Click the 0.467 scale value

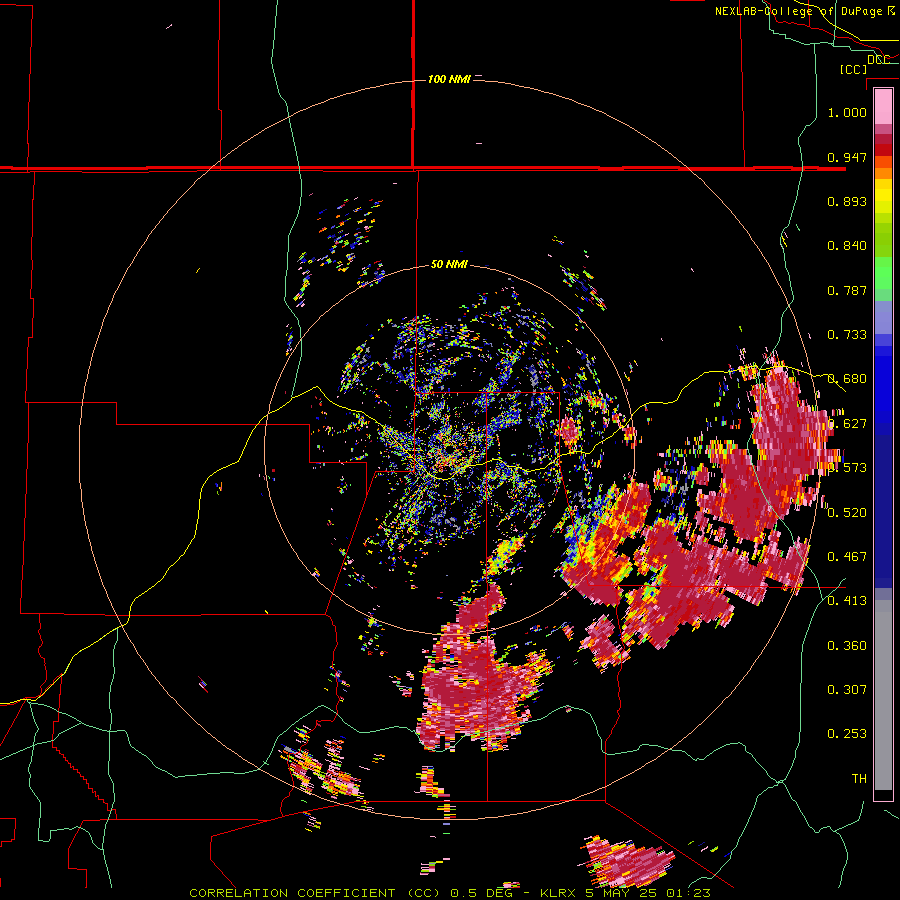point(847,556)
